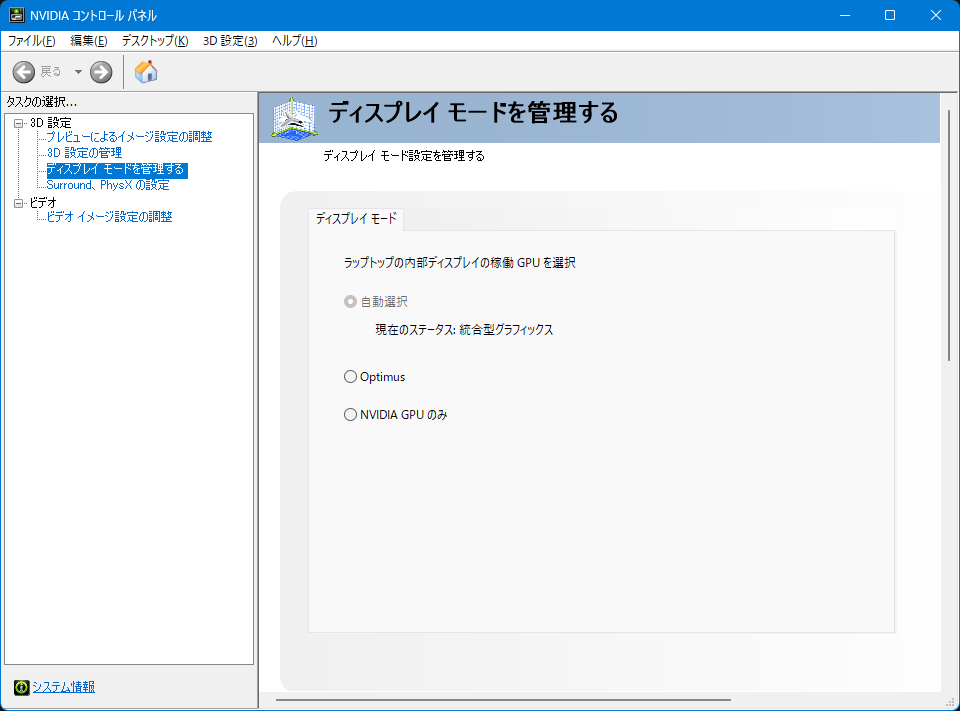960x711 pixels.
Task: Open the 編集(E) menu
Action: 89,41
